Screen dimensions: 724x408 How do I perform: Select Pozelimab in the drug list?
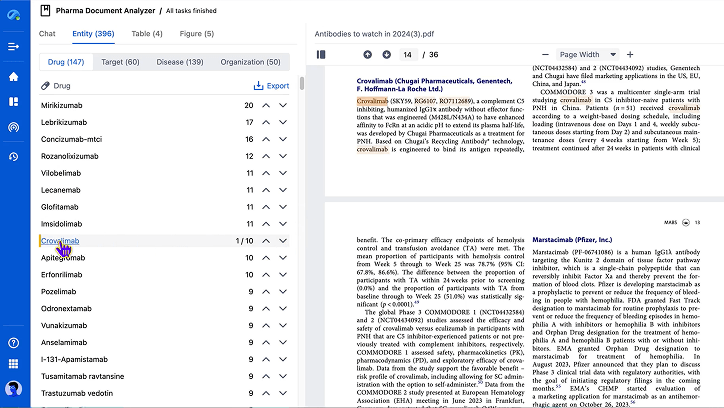58,291
